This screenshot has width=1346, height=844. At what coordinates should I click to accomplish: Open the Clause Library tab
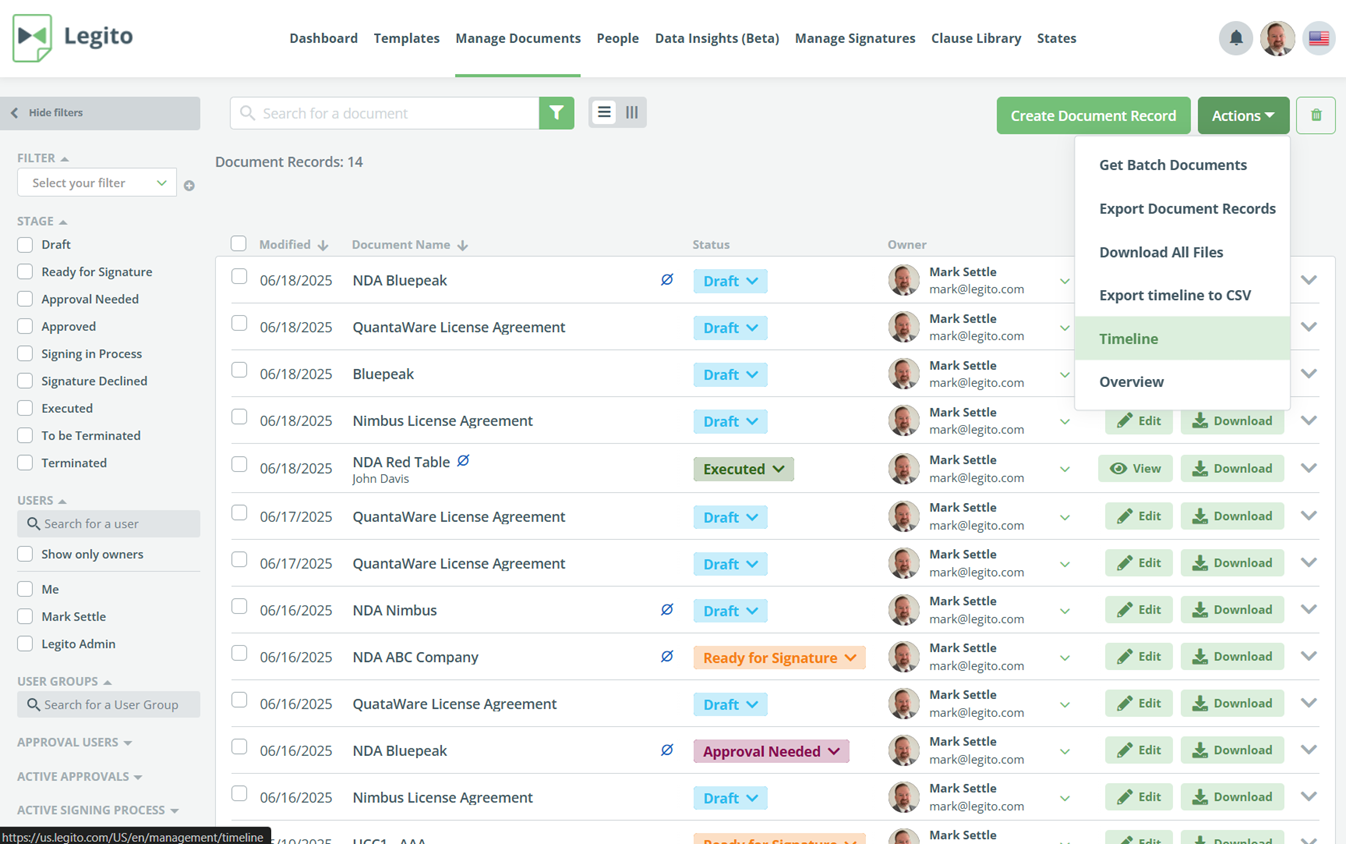pos(976,38)
